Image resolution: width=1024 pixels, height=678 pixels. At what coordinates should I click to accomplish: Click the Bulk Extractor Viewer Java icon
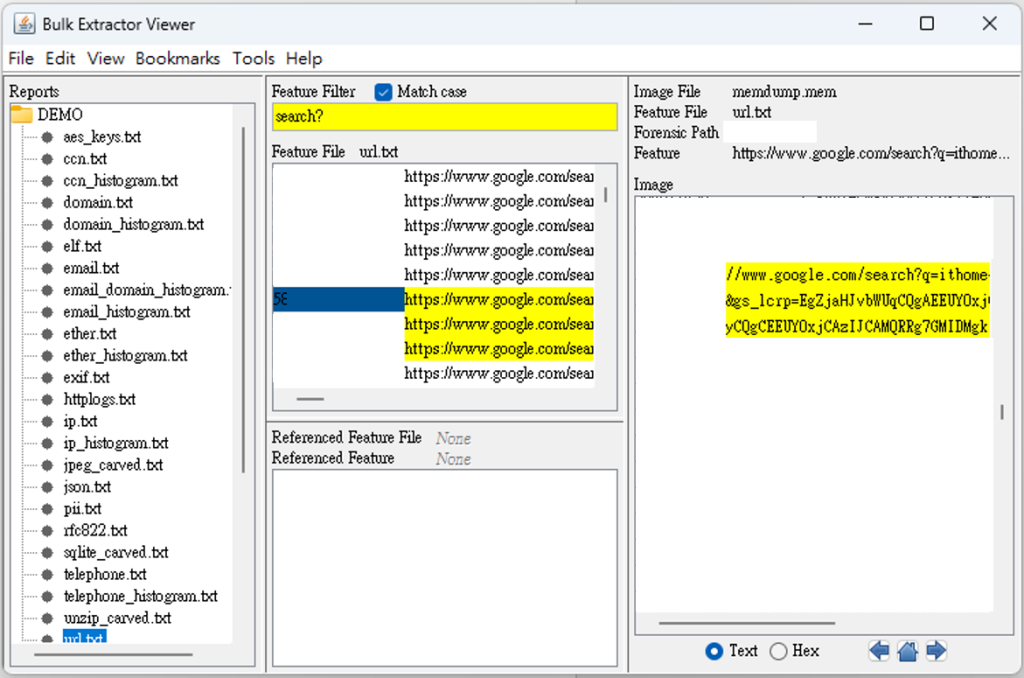(24, 24)
